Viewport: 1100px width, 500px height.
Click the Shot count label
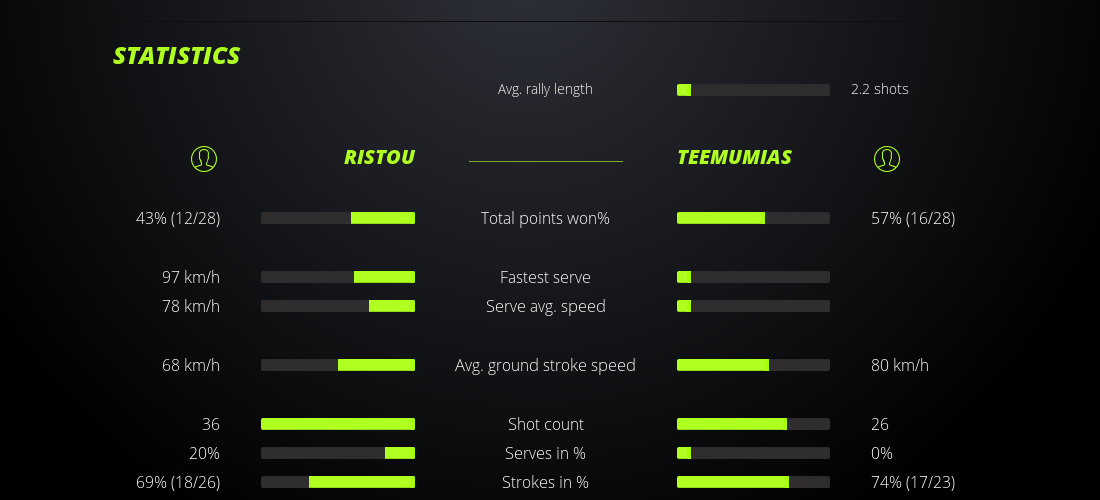point(545,424)
